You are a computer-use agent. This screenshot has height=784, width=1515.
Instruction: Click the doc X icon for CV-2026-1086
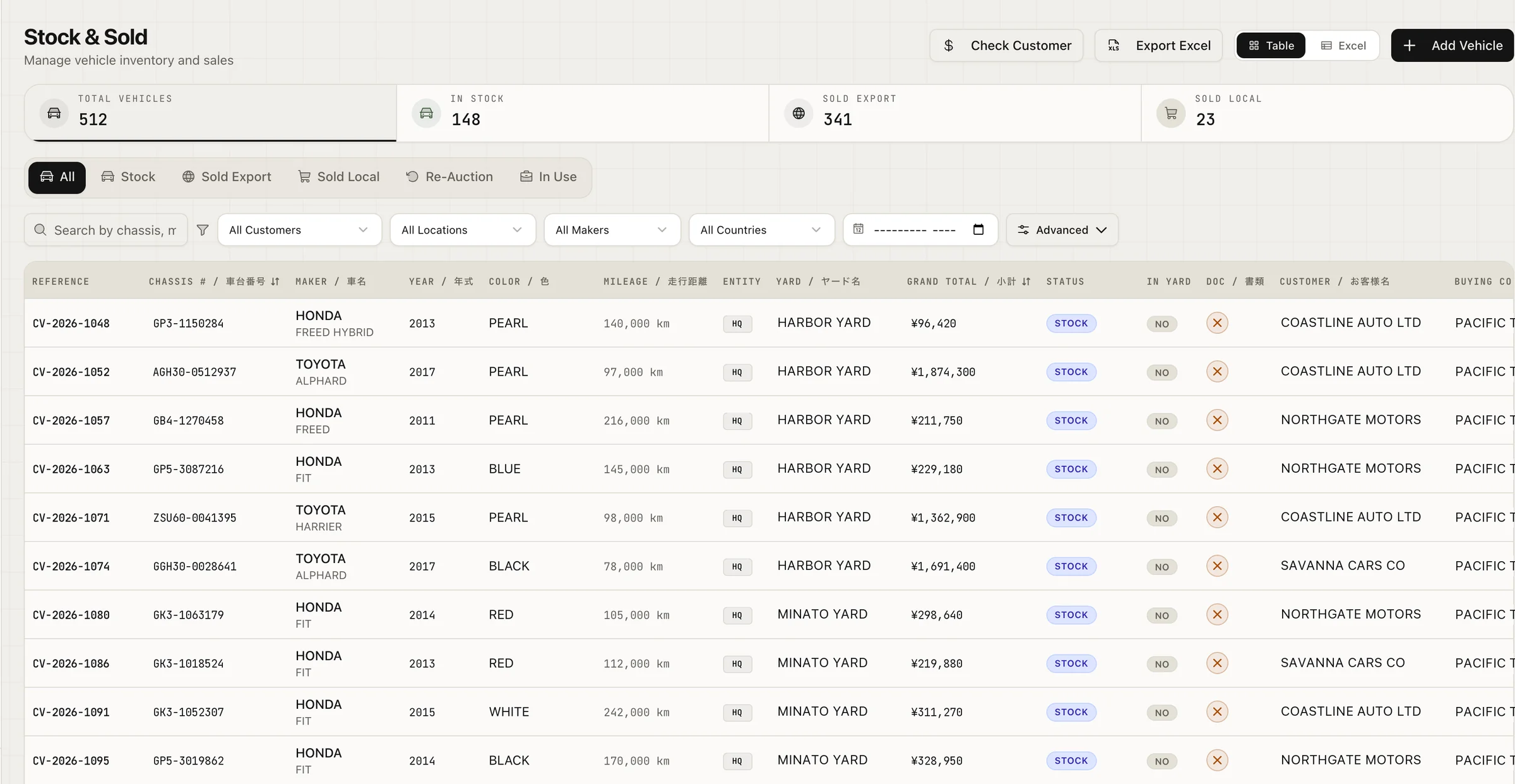point(1217,663)
